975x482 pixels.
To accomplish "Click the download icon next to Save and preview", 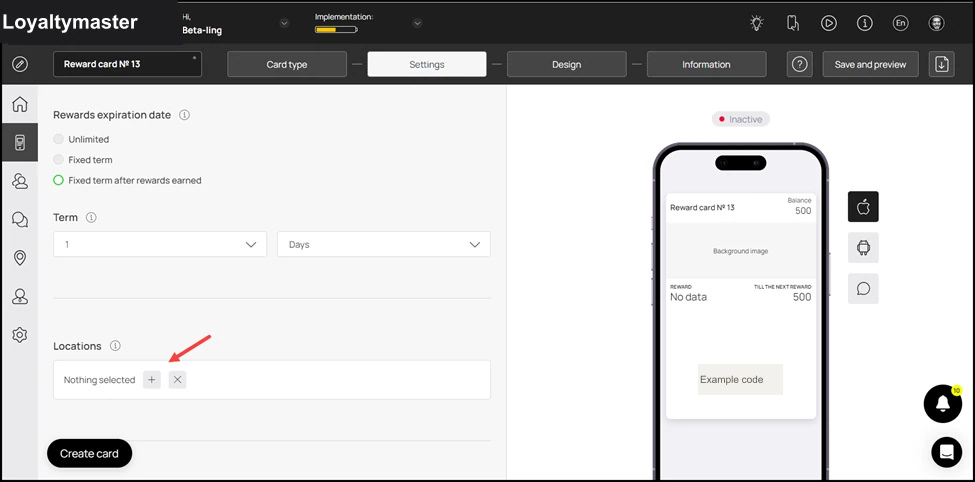I will pyautogui.click(x=941, y=64).
